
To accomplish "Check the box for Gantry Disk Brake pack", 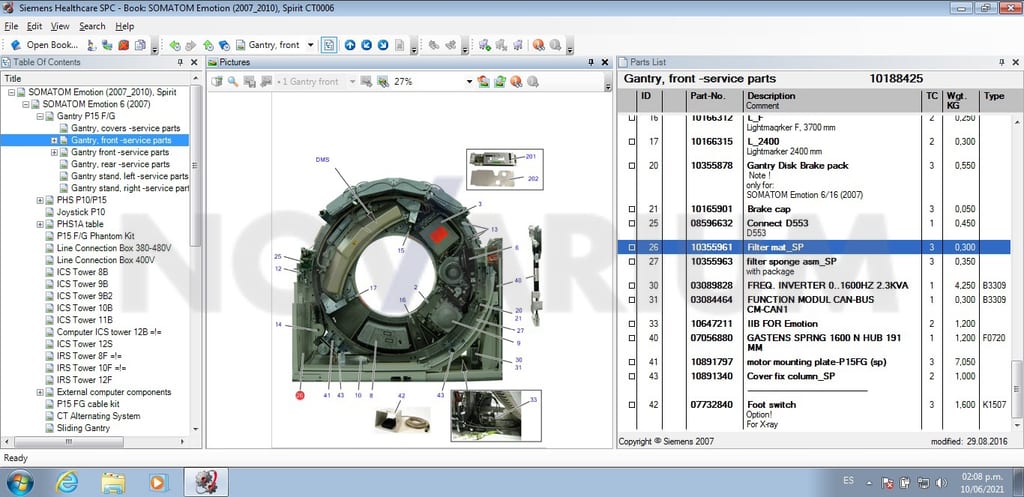I will tap(632, 166).
